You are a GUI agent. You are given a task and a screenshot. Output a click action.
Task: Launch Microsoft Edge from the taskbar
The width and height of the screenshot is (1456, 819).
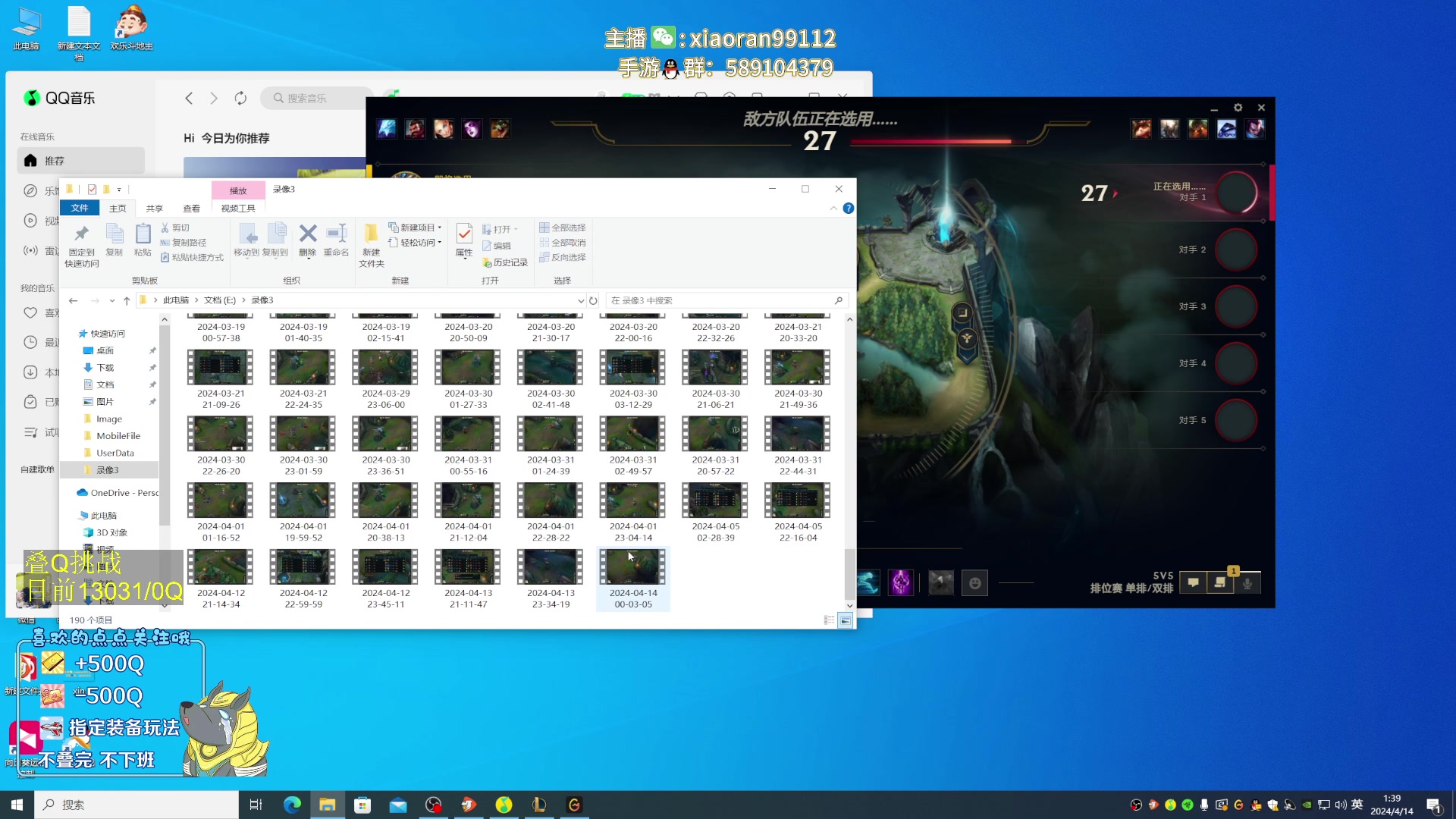(x=292, y=805)
